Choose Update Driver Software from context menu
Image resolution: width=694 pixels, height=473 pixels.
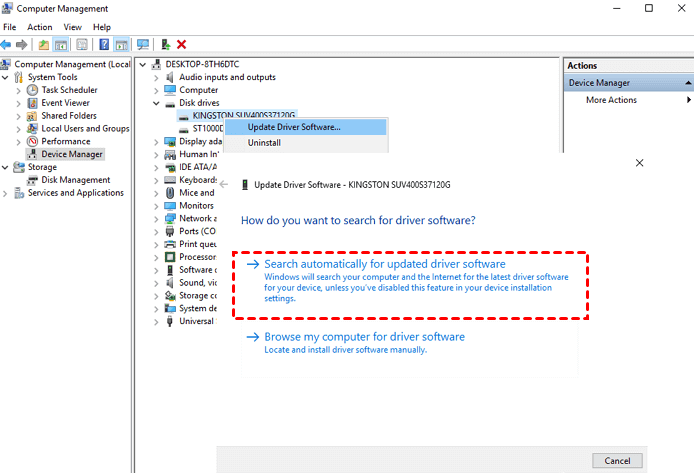pyautogui.click(x=306, y=127)
